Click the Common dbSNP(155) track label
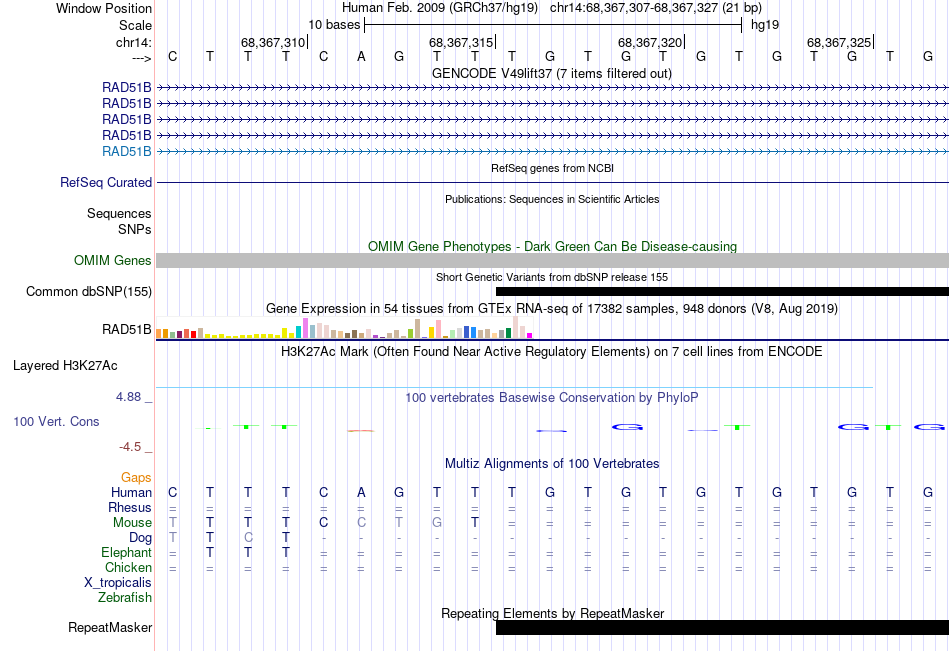Screen dimensions: 950x651 pos(89,292)
